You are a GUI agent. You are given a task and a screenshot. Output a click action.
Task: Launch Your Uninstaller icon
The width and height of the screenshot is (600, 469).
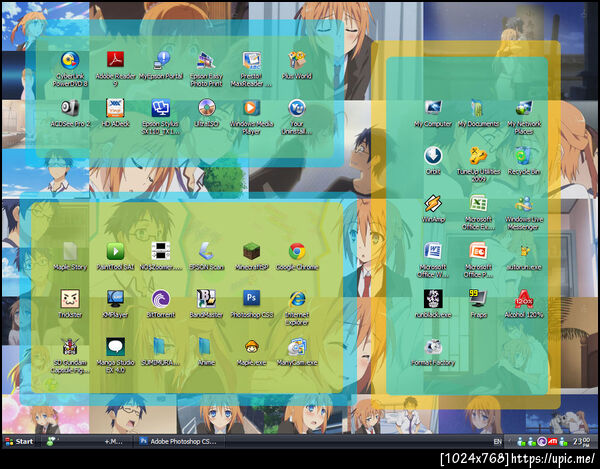[297, 108]
